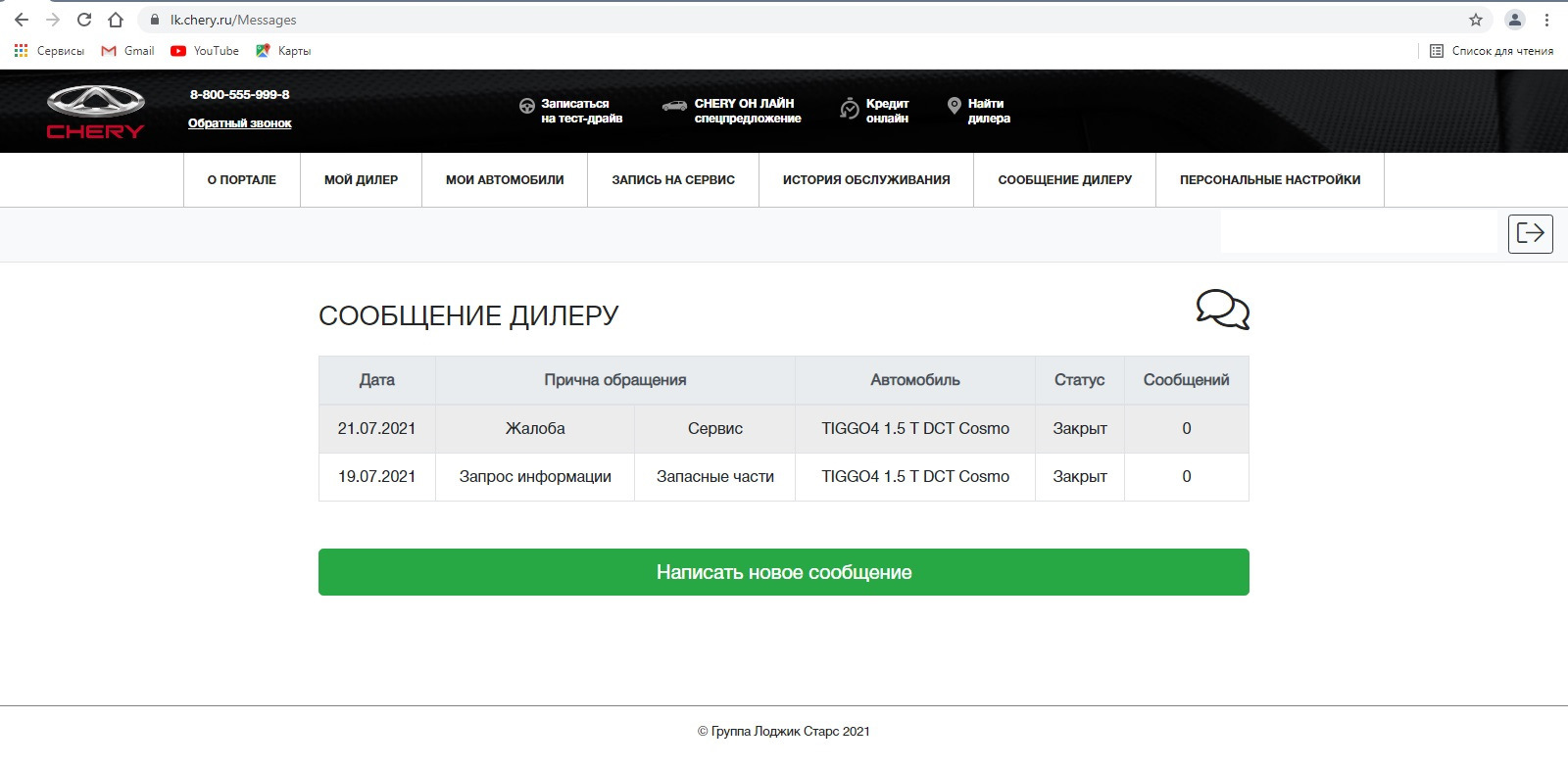The width and height of the screenshot is (1568, 768).
Task: Click the test-drive steering wheel icon
Action: pyautogui.click(x=527, y=106)
